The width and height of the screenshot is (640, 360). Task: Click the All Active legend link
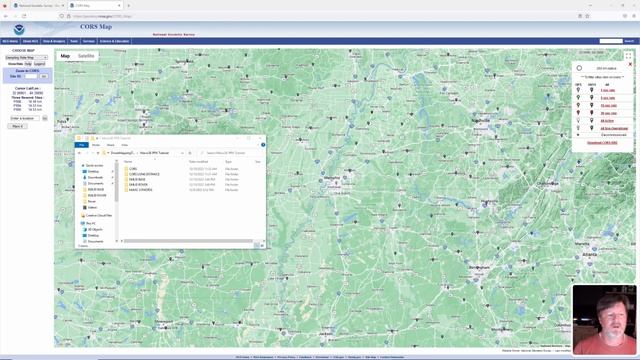[x=607, y=121]
